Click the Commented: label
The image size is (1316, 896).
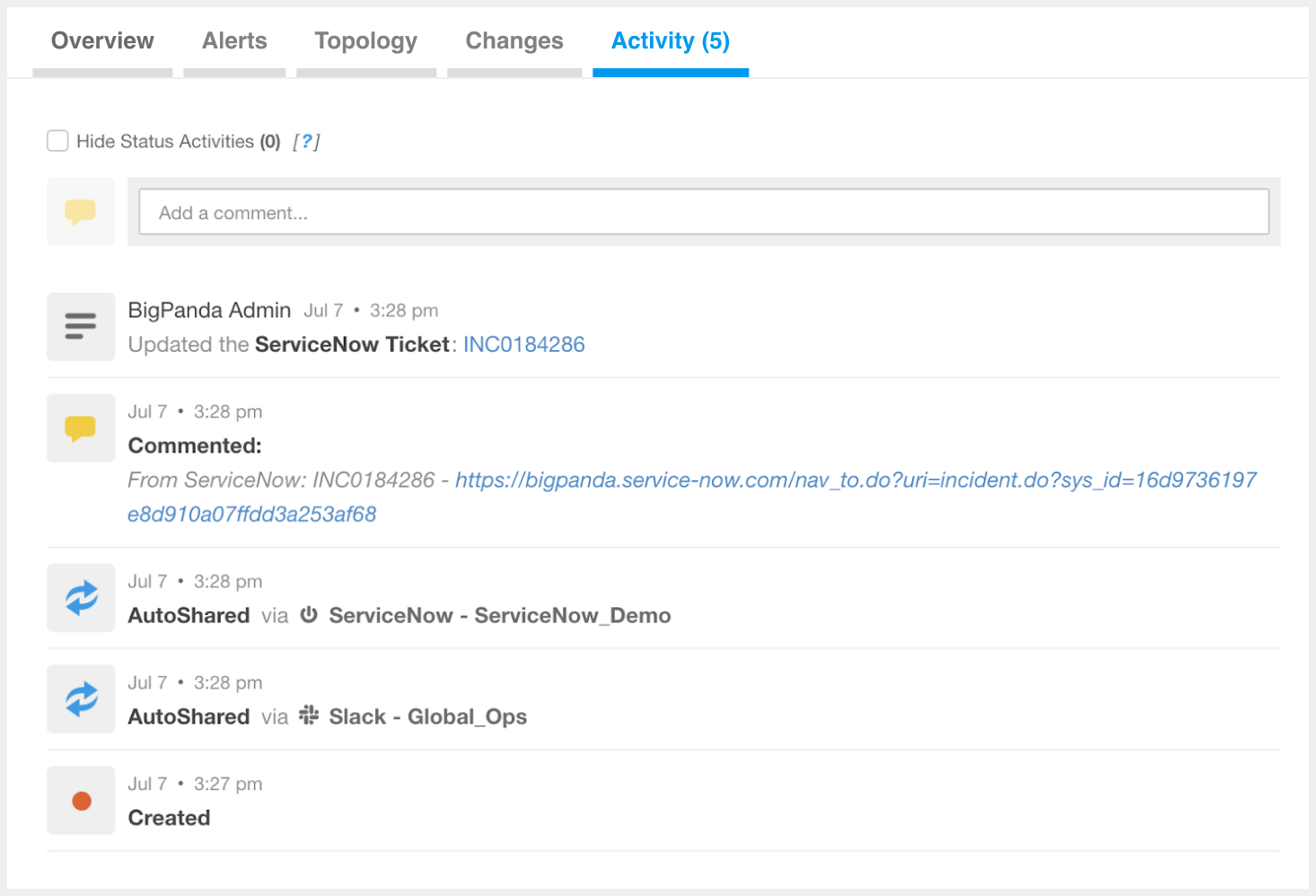coord(195,446)
